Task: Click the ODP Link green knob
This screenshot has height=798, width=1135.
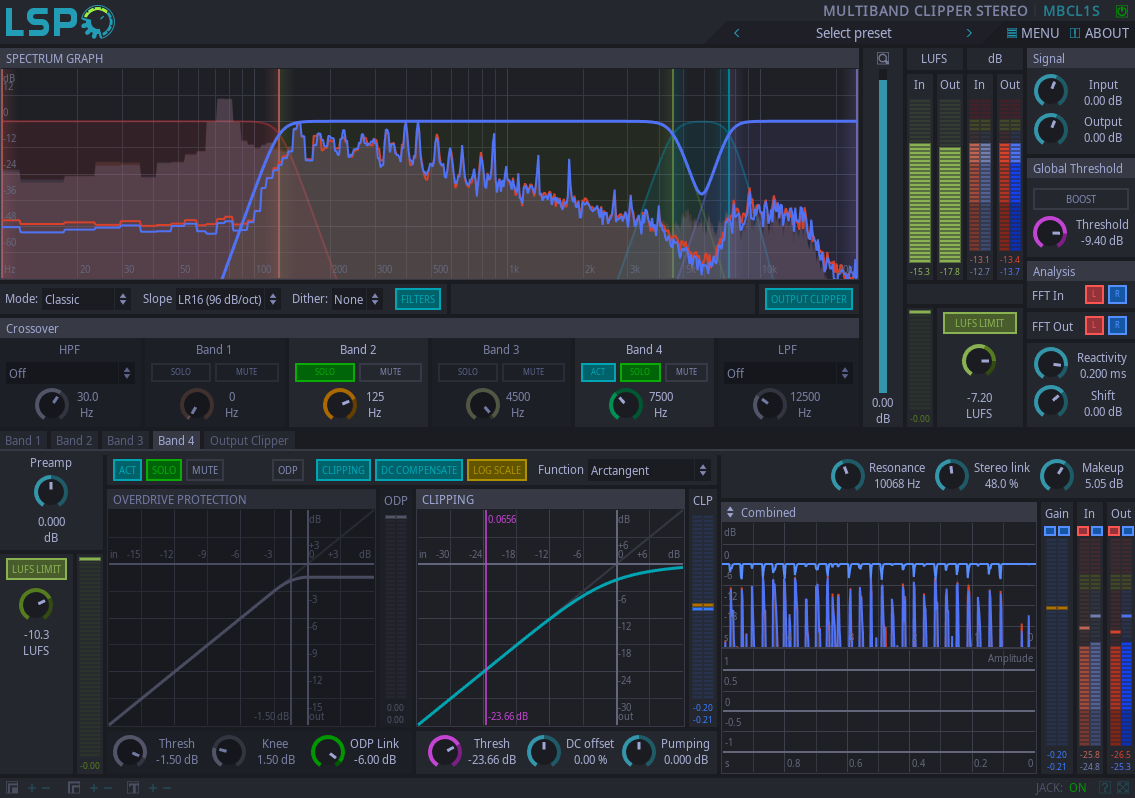Action: [x=327, y=752]
